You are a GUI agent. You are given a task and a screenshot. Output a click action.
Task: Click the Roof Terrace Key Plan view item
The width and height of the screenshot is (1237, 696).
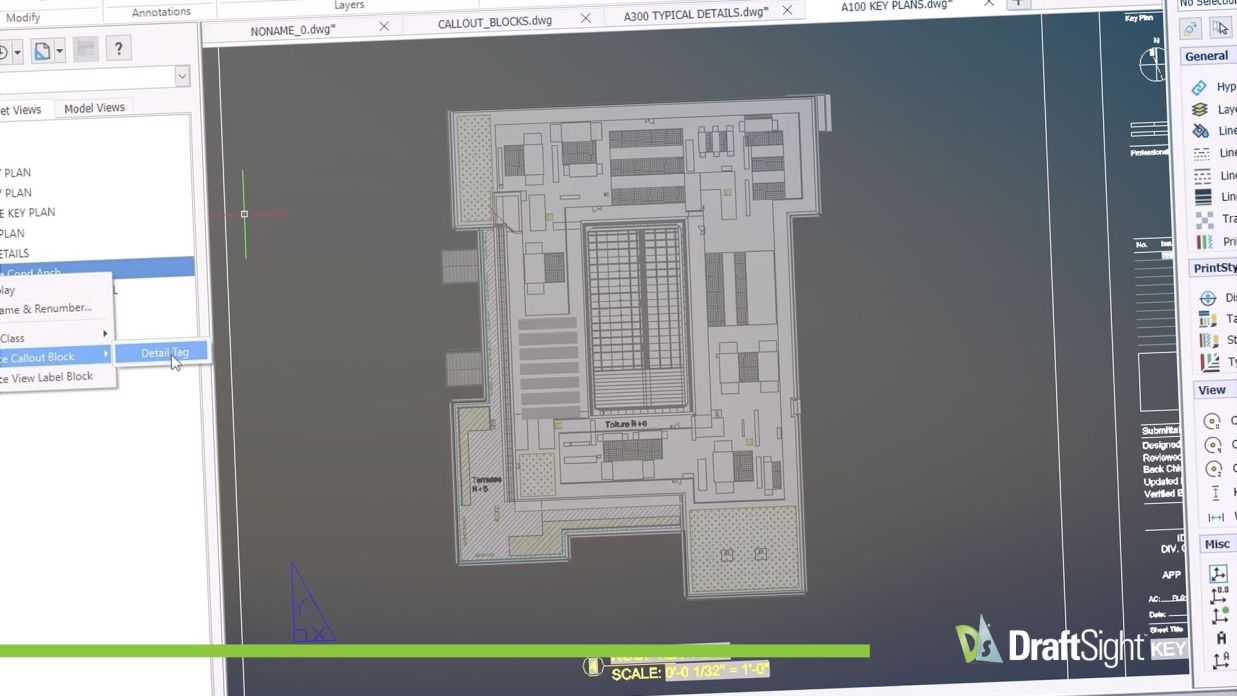point(28,213)
